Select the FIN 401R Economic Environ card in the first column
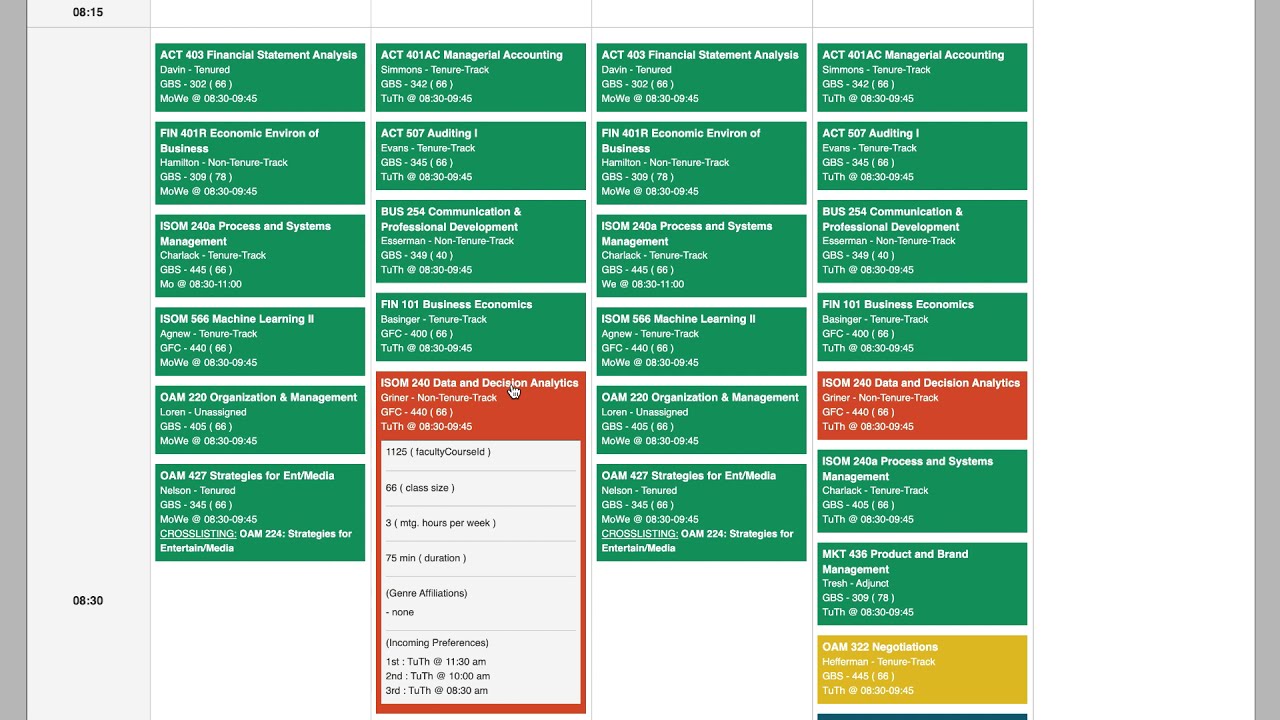 260,163
